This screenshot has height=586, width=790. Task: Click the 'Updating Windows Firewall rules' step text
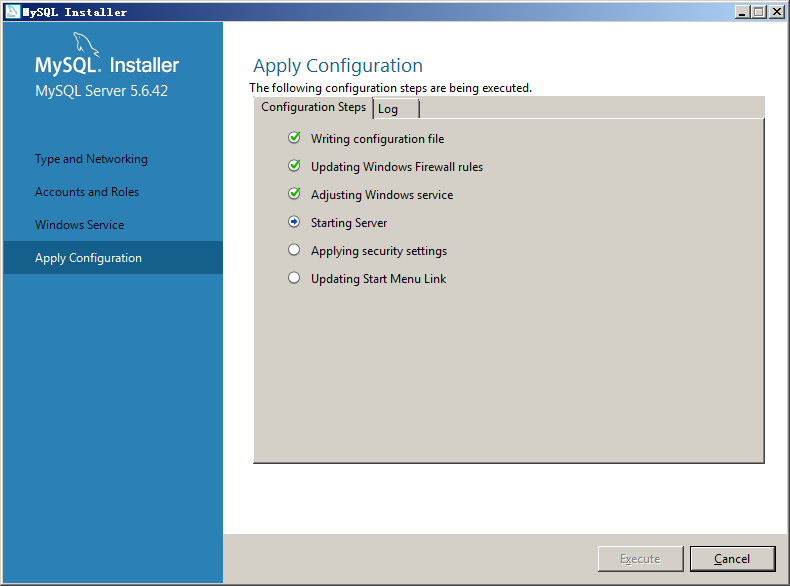coord(397,167)
